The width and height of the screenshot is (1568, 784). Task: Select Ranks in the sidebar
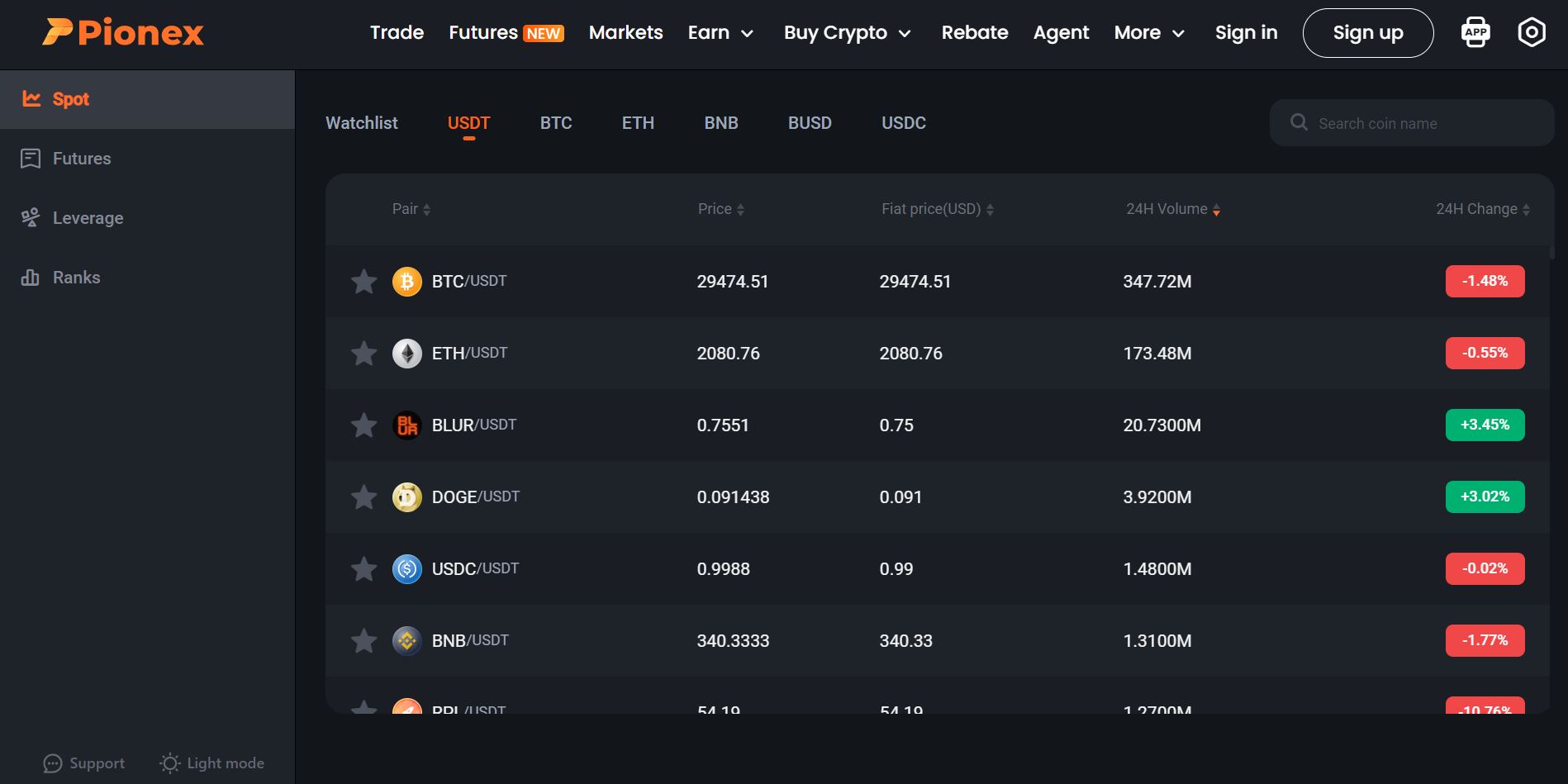147,278
